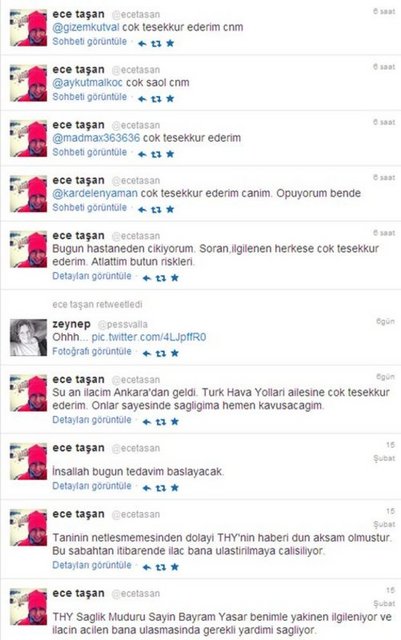Expand 'Detayları görüntüle' under hospital discharge tweet
This screenshot has height=640, width=401.
(x=92, y=276)
